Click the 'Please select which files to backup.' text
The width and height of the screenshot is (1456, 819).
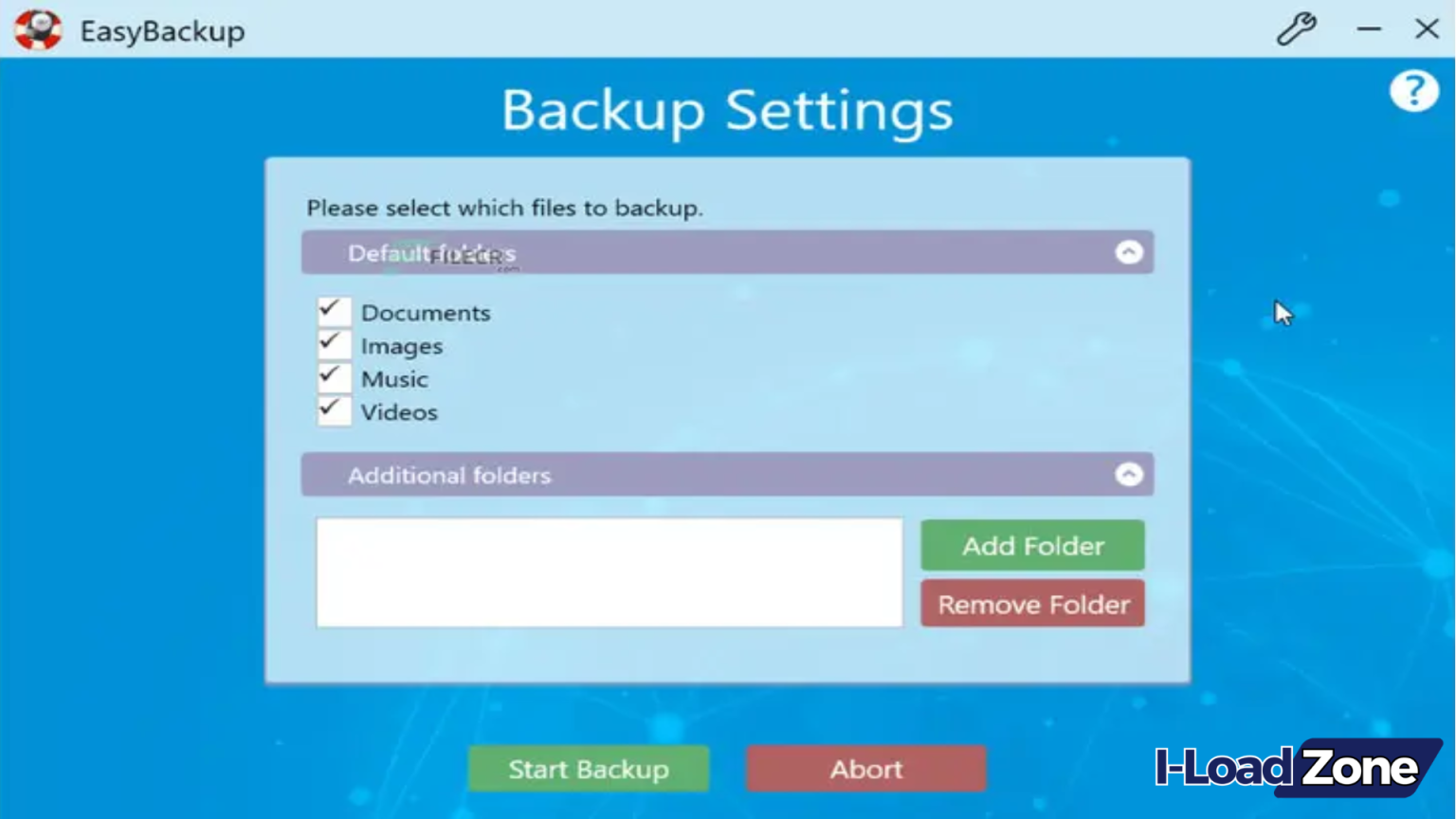504,208
